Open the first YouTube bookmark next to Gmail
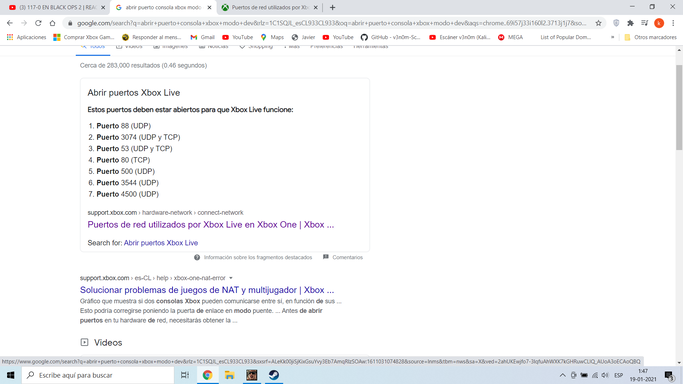This screenshot has width=683, height=384. (x=238, y=37)
